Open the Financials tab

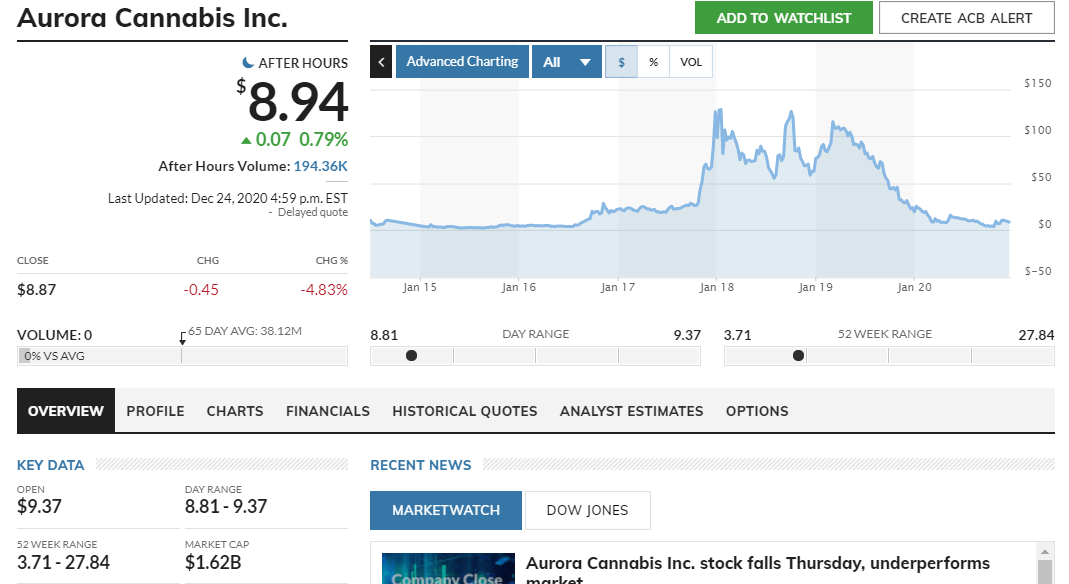[x=328, y=411]
